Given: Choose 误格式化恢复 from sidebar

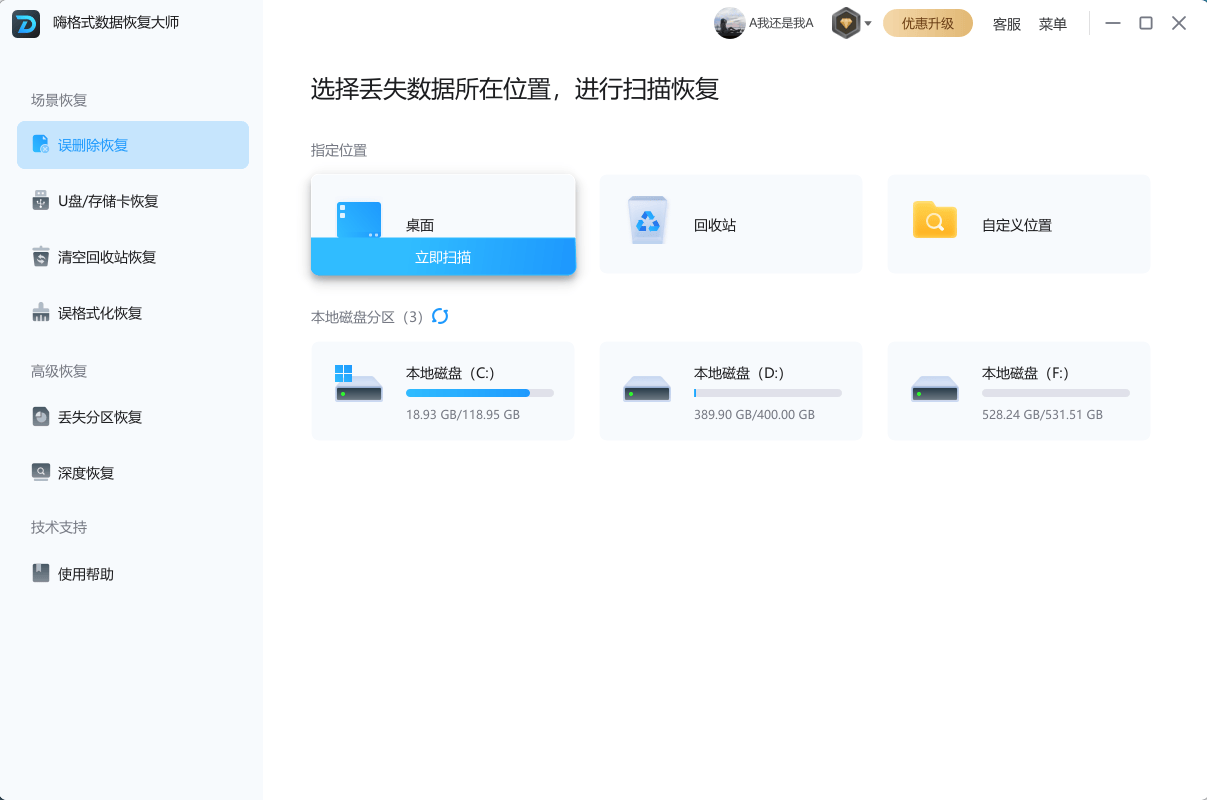Looking at the screenshot, I should (x=133, y=313).
